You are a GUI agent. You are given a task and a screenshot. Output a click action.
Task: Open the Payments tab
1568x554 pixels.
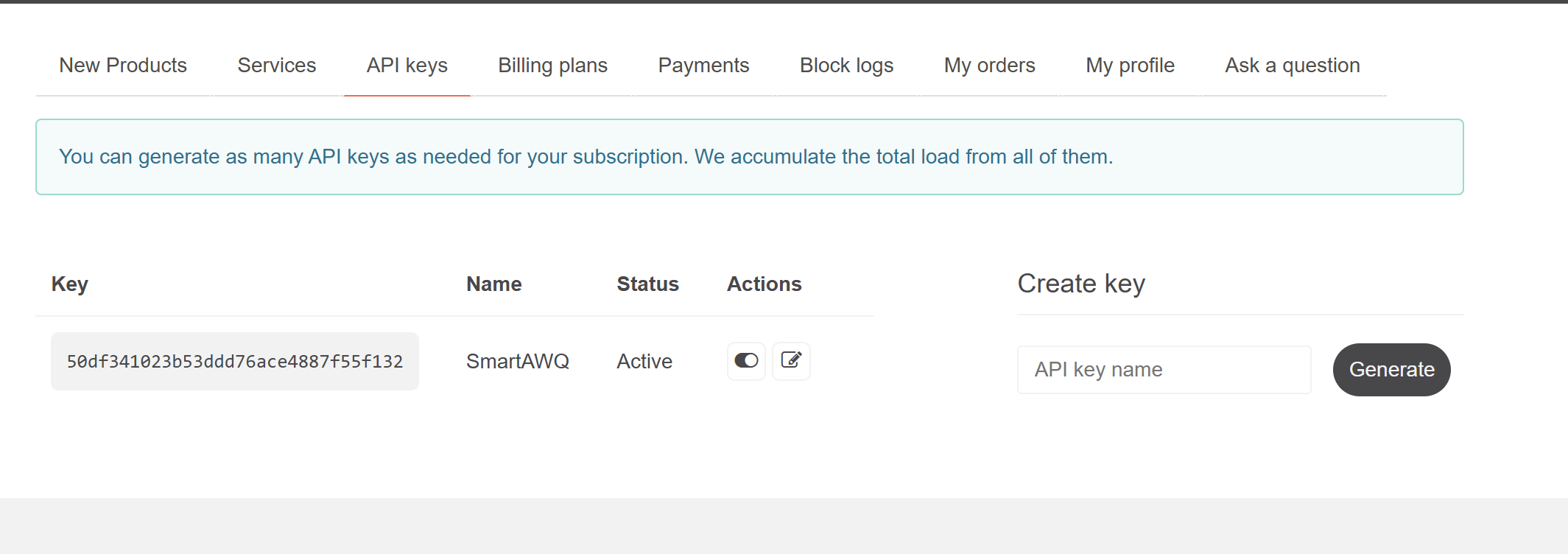coord(703,66)
